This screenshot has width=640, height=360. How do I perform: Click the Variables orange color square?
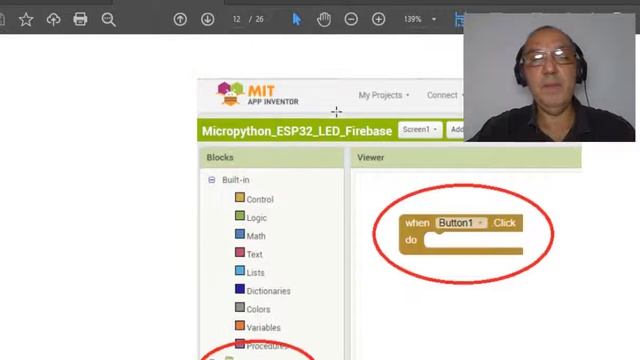pyautogui.click(x=240, y=326)
